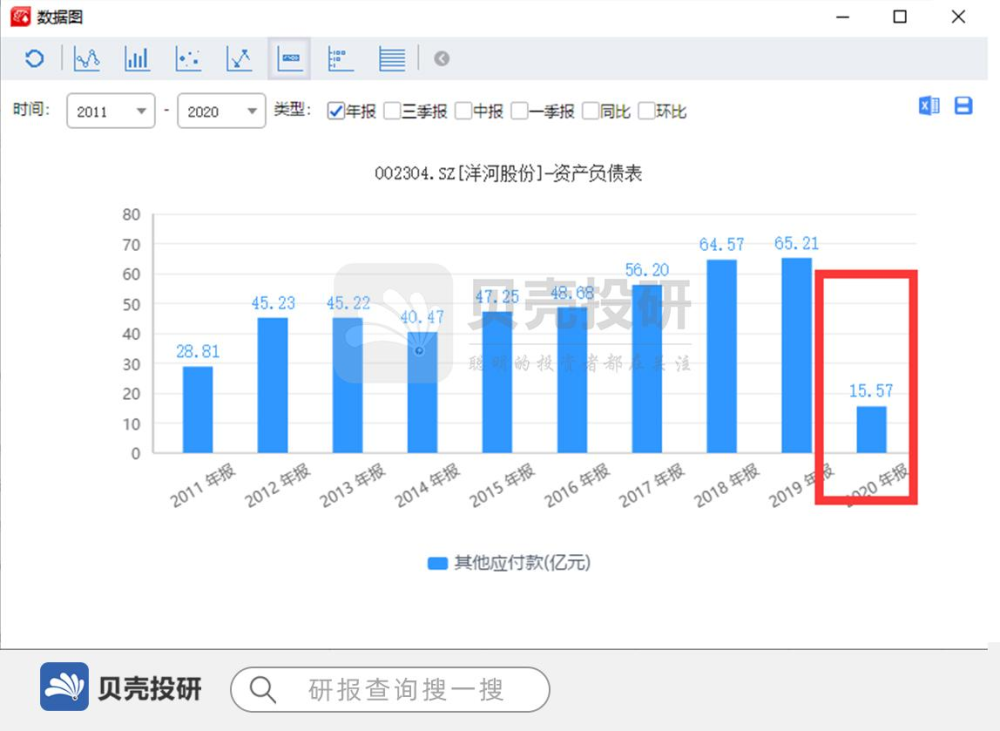Open the data table list icon
The width and height of the screenshot is (1000, 731).
[392, 59]
